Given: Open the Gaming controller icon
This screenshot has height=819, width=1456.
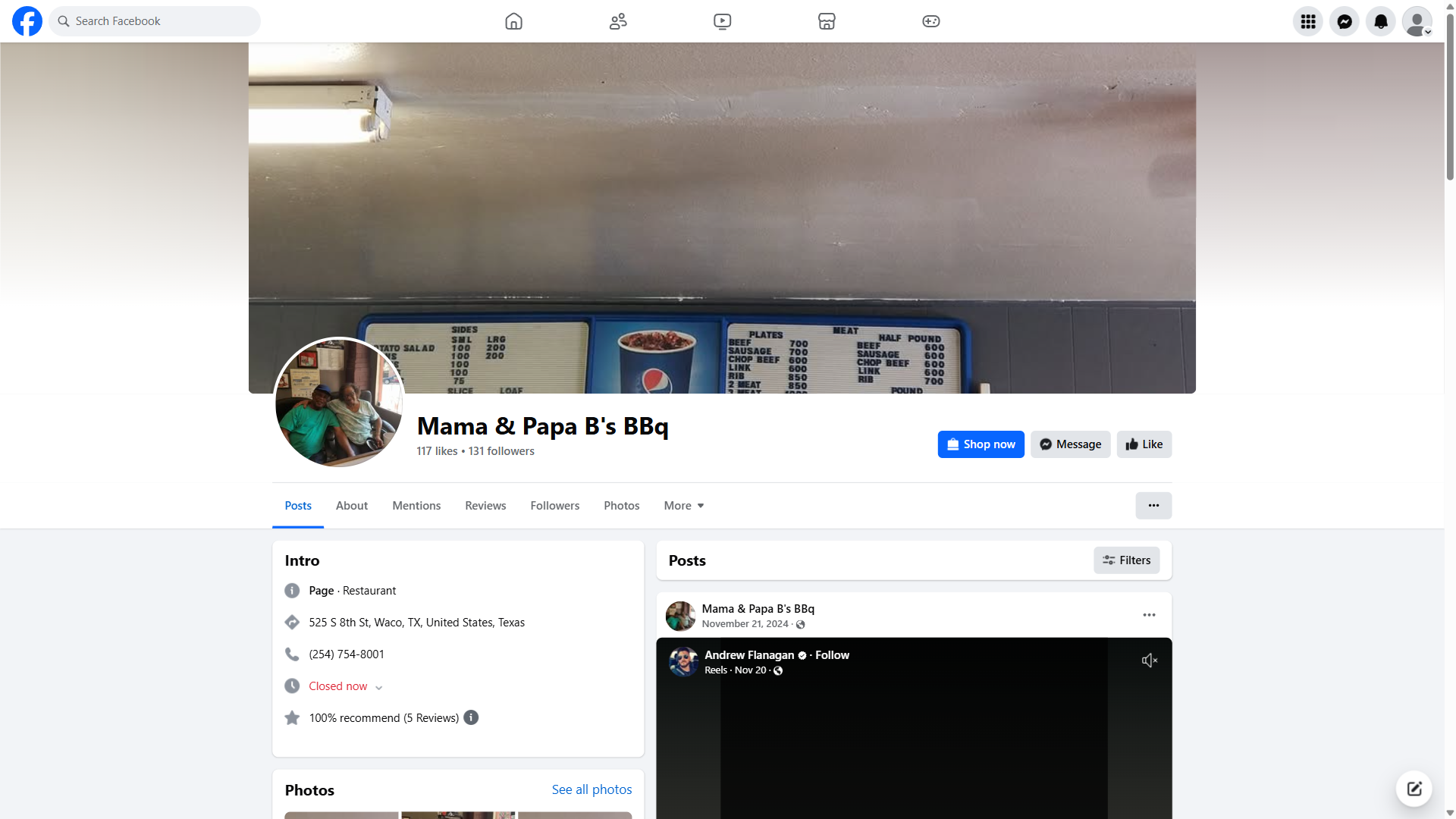Looking at the screenshot, I should 930,21.
